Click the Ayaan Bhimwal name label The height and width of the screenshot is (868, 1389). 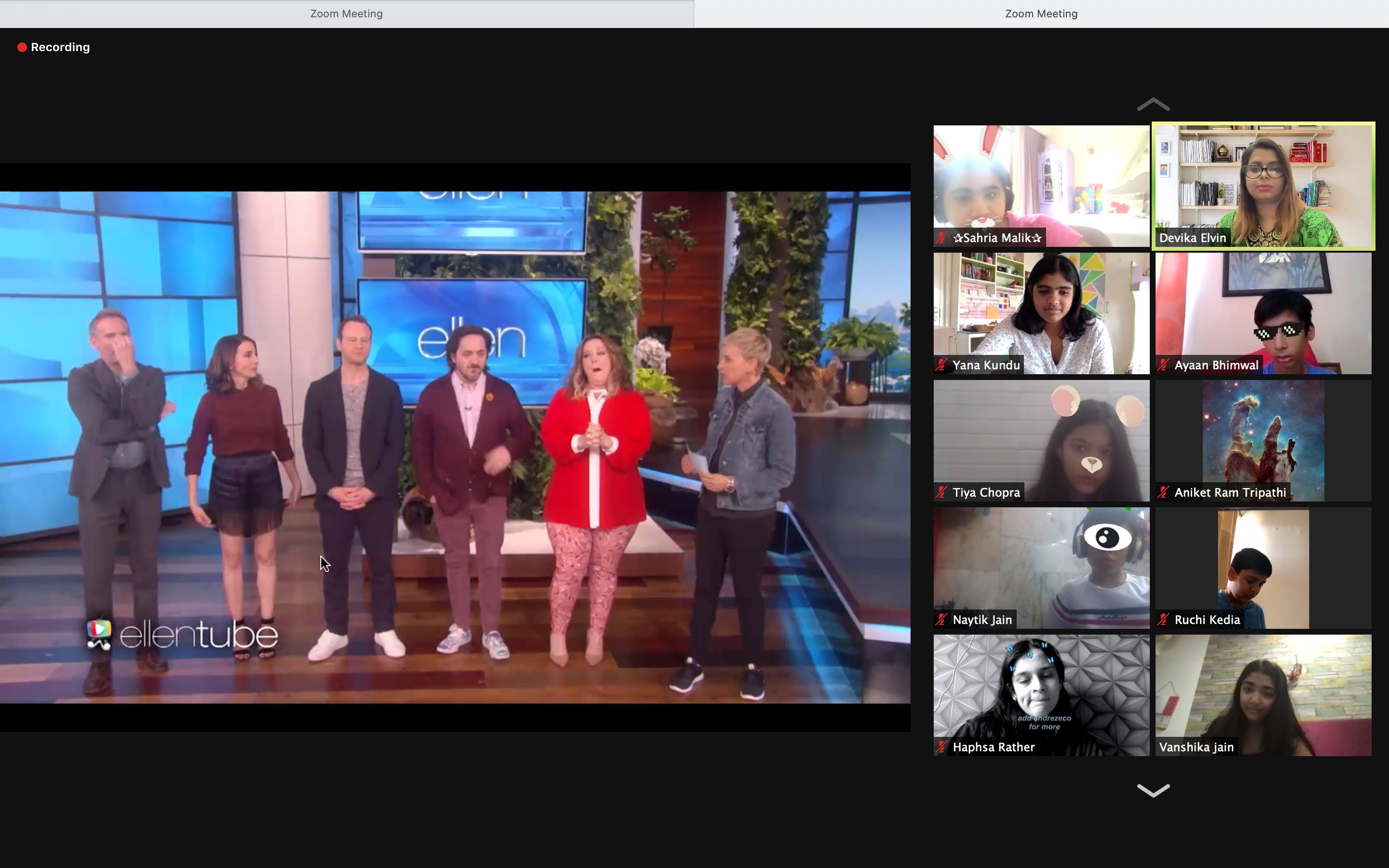pyautogui.click(x=1216, y=365)
